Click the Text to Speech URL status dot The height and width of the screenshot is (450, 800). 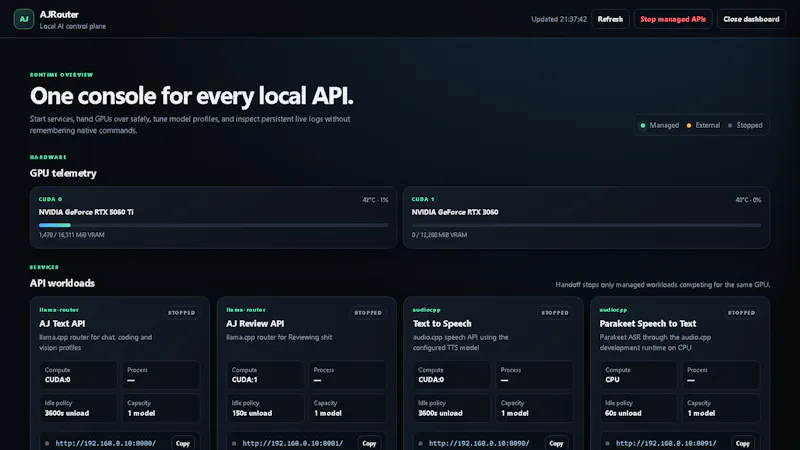420,443
